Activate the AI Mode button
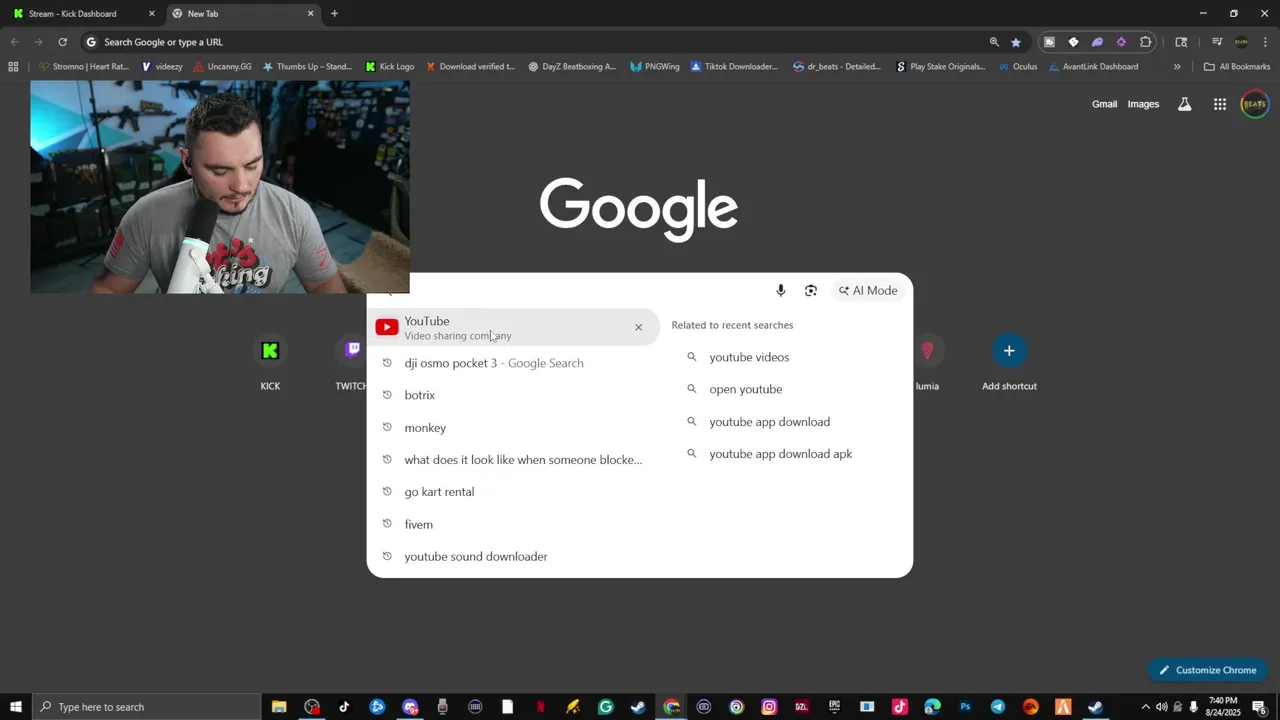1280x720 pixels. coord(868,290)
